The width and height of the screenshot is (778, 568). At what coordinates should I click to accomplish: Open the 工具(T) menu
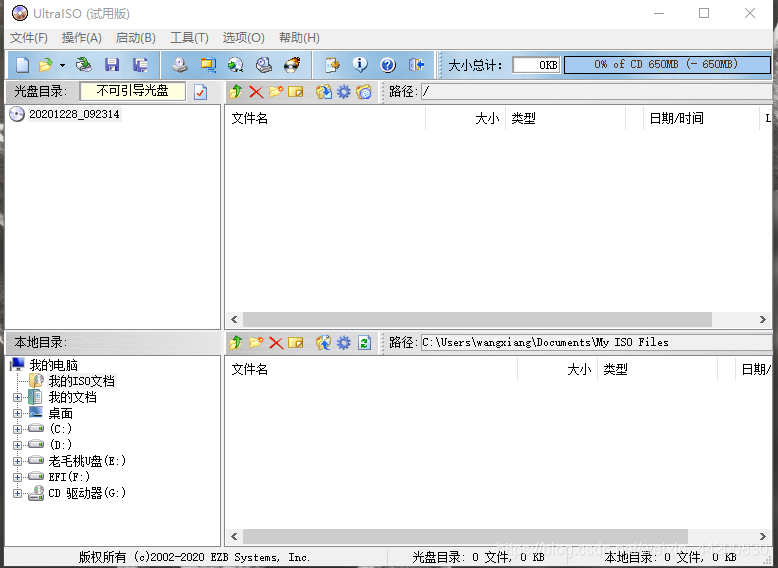(189, 38)
